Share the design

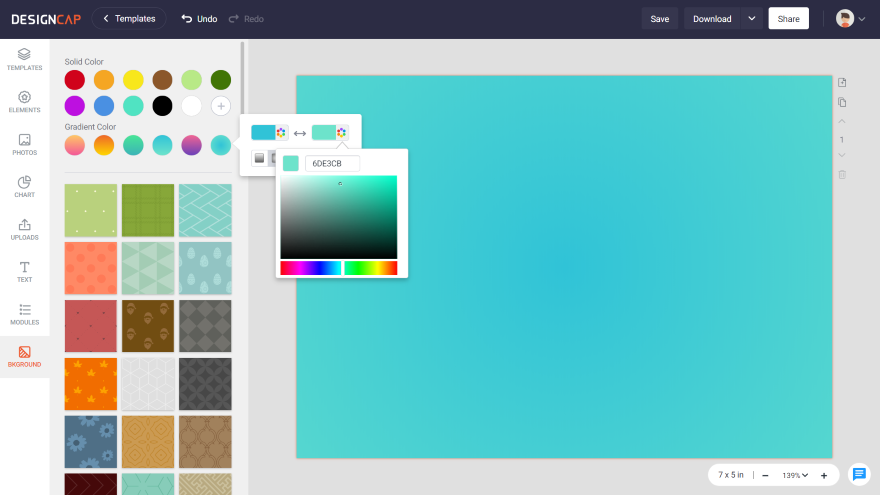coord(788,19)
